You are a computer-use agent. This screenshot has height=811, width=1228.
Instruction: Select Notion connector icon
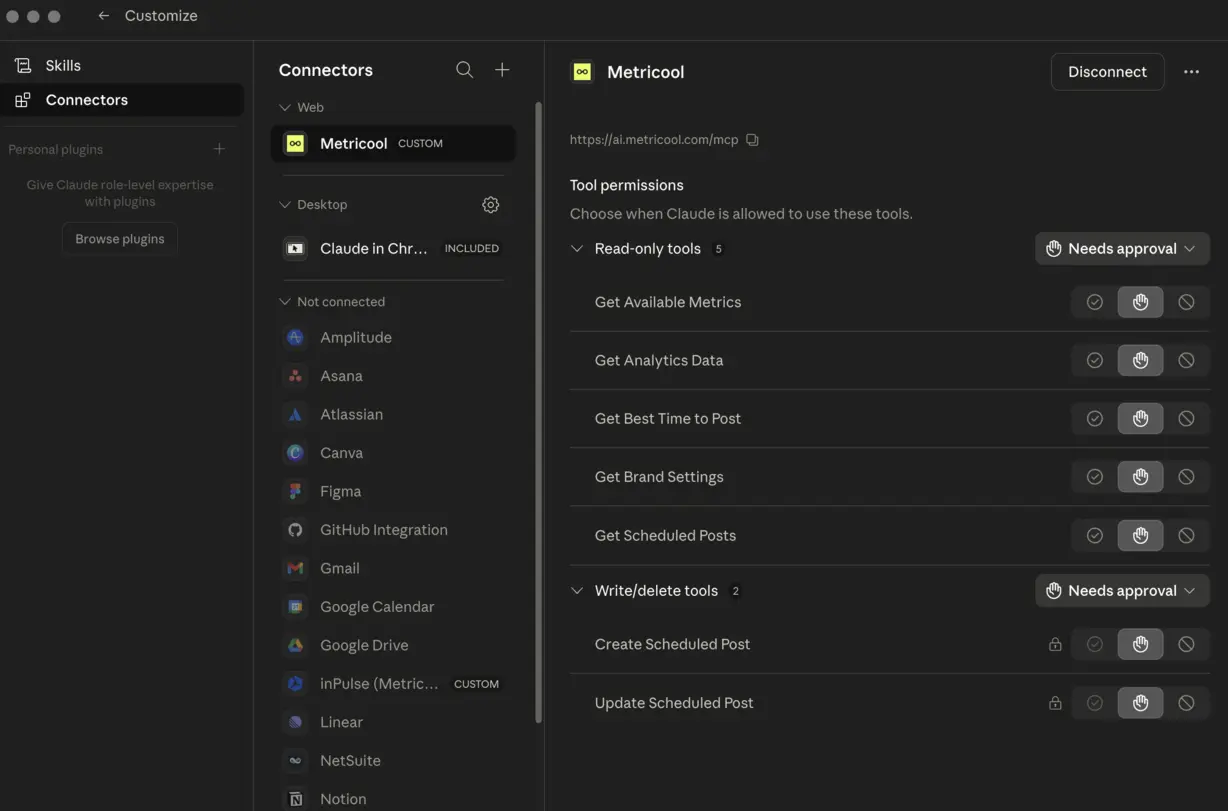pos(295,799)
